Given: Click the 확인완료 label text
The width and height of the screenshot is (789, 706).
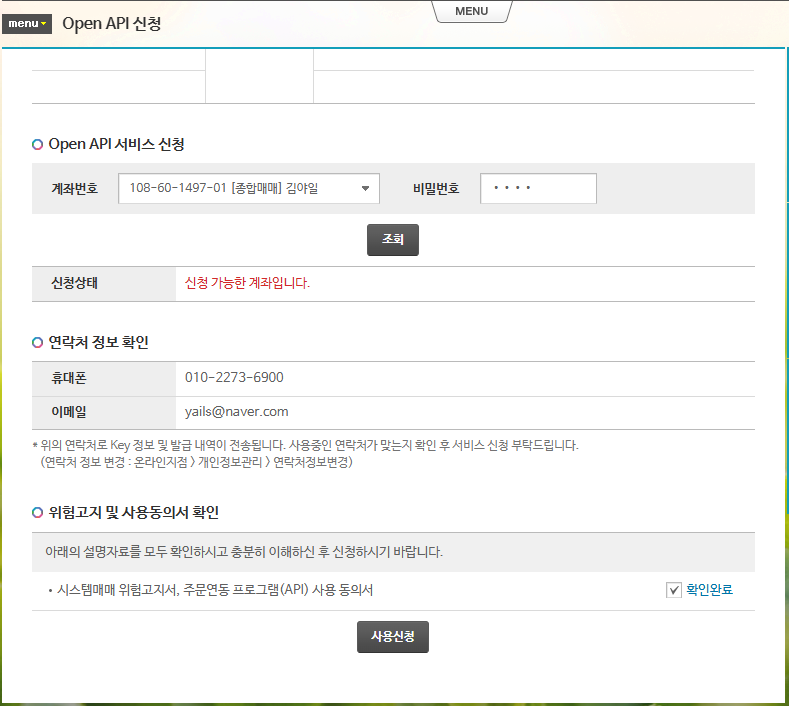Looking at the screenshot, I should (709, 590).
